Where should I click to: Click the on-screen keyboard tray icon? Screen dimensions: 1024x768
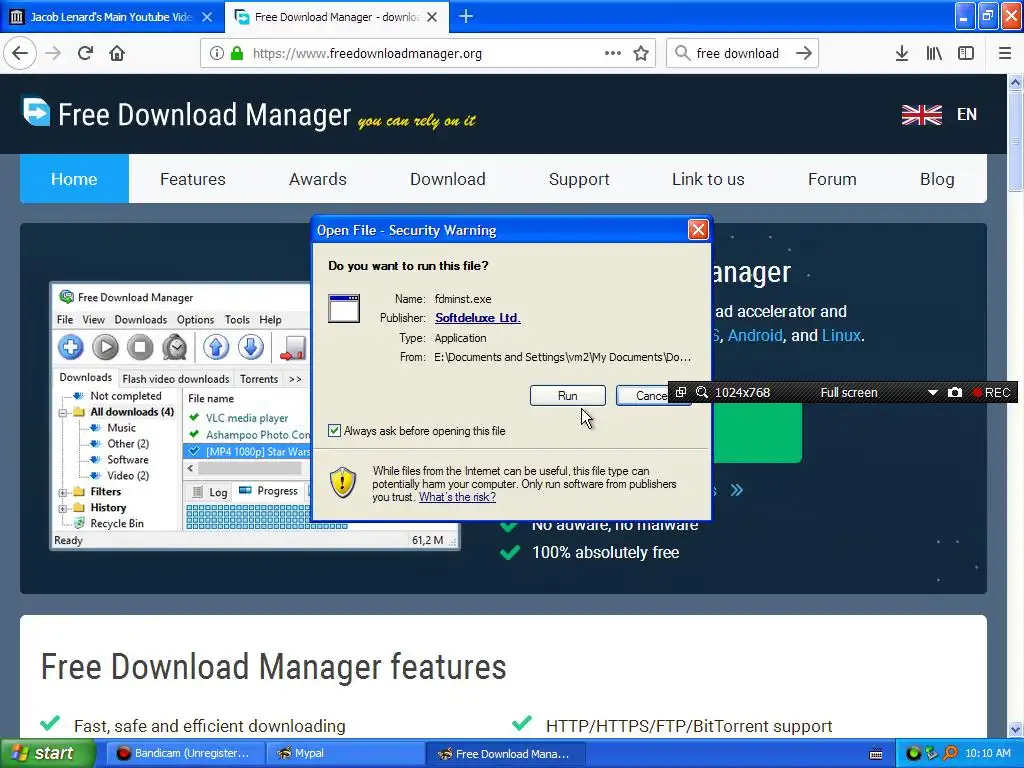click(x=876, y=754)
